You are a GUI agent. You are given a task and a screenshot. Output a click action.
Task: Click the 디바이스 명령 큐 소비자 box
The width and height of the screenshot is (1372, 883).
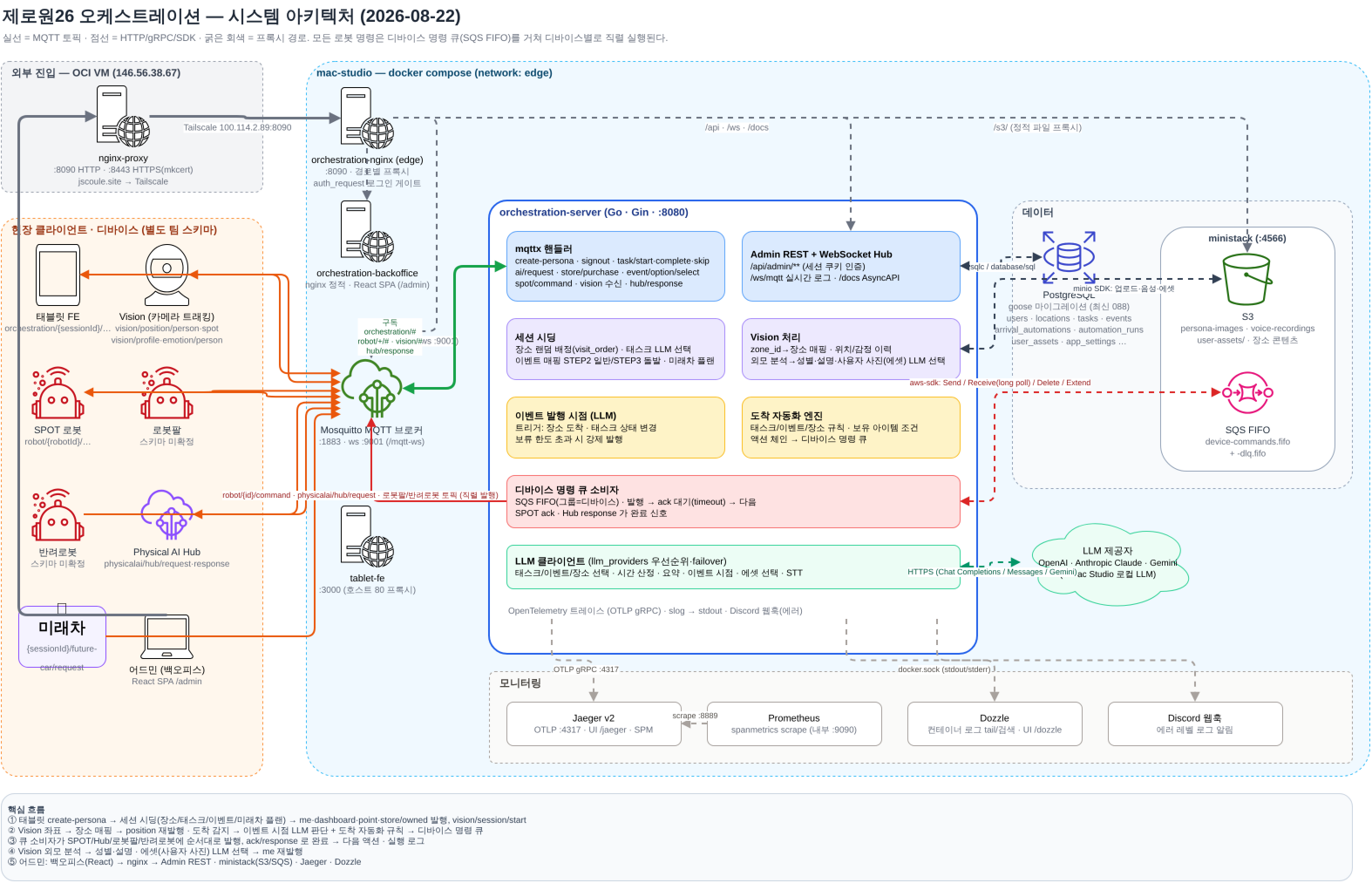pyautogui.click(x=733, y=501)
